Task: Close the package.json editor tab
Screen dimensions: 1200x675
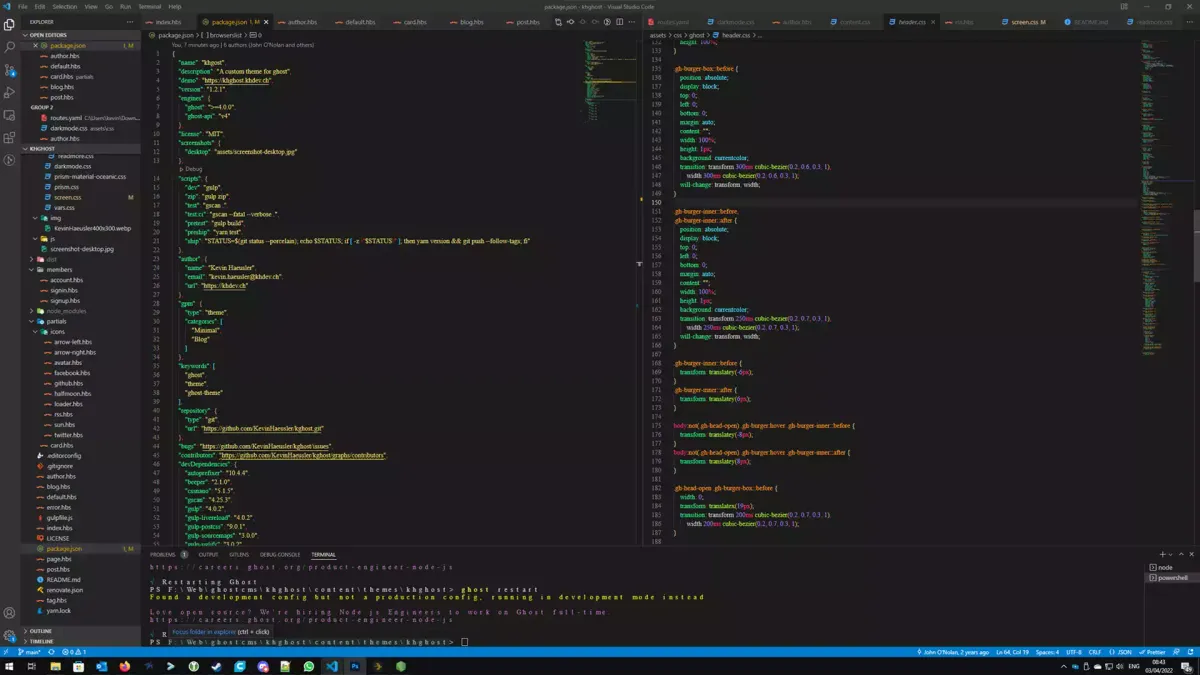Action: pyautogui.click(x=266, y=22)
